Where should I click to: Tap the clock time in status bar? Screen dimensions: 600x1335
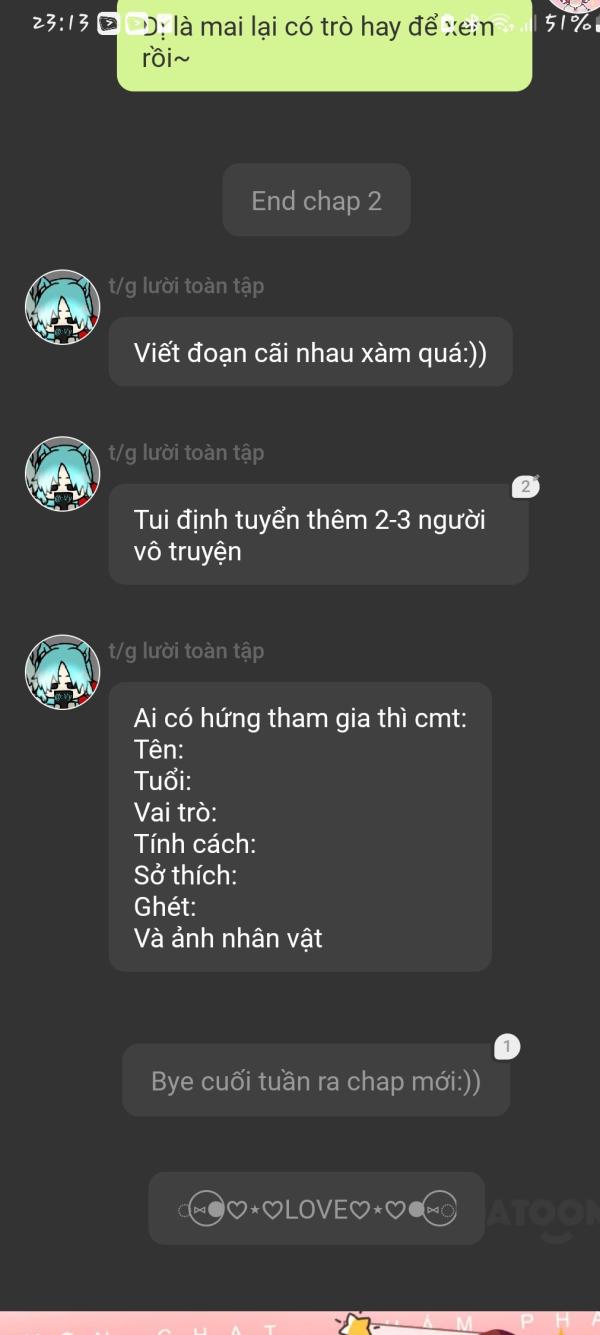coord(60,24)
